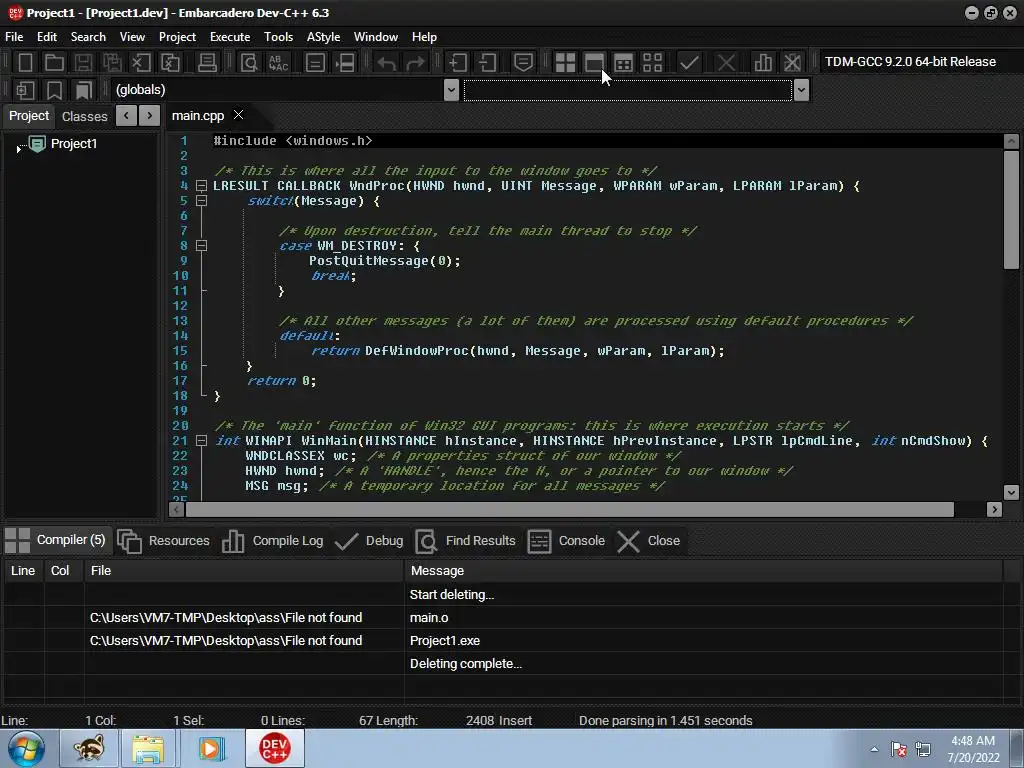Close the main.cpp editor tab

[239, 115]
